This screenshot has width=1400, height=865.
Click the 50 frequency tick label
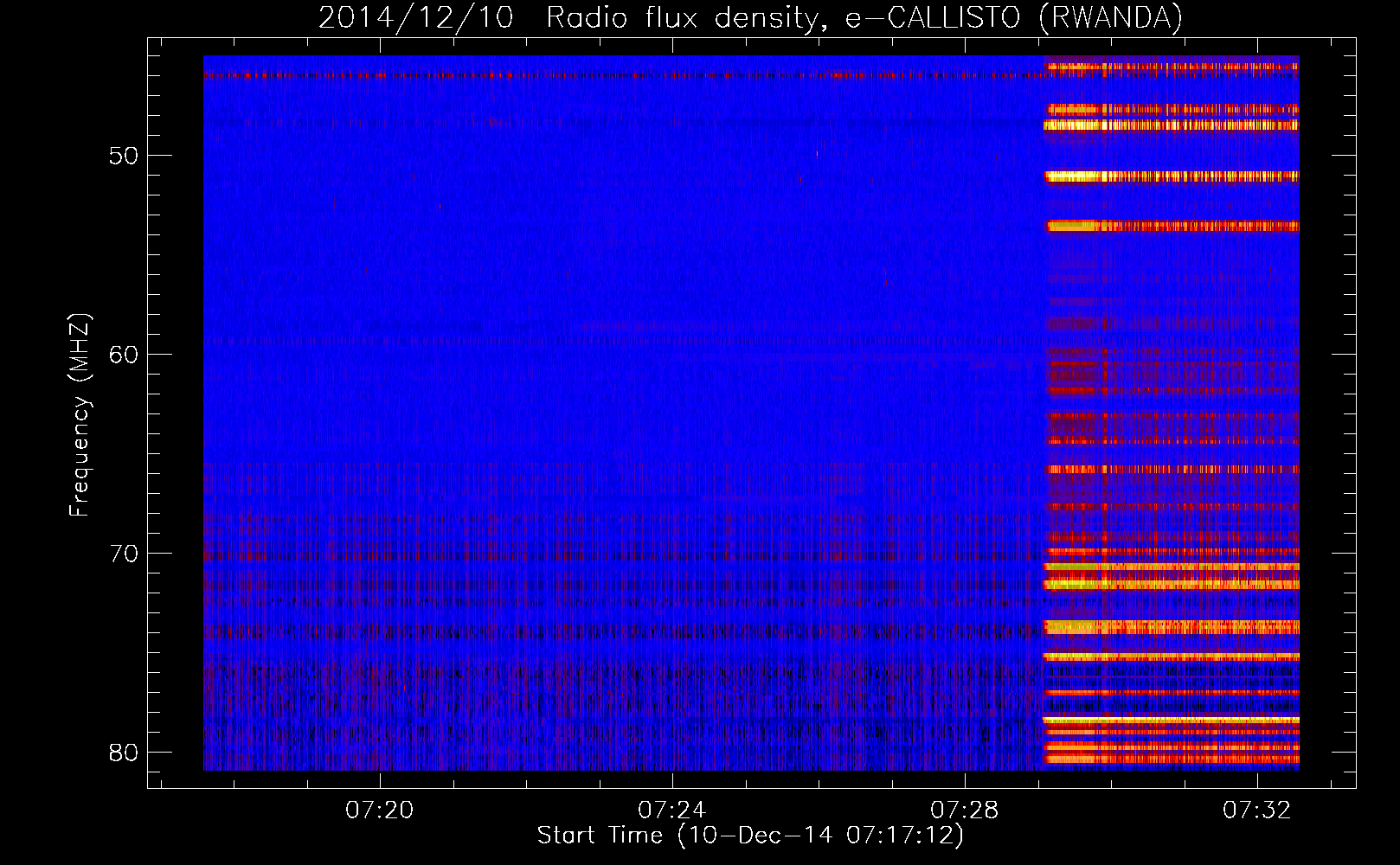tap(125, 156)
